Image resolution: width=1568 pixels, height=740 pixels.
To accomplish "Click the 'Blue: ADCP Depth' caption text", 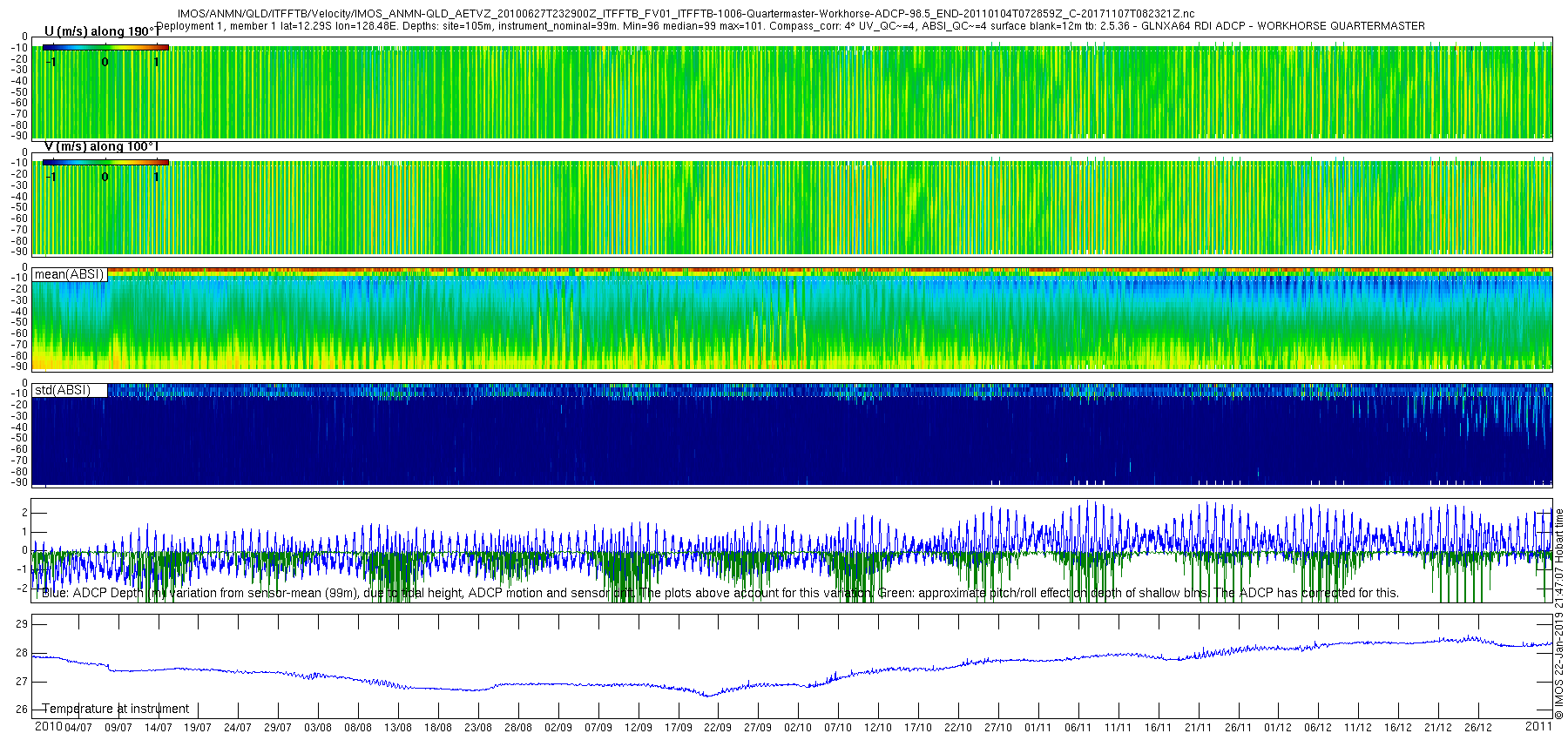I will click(720, 593).
